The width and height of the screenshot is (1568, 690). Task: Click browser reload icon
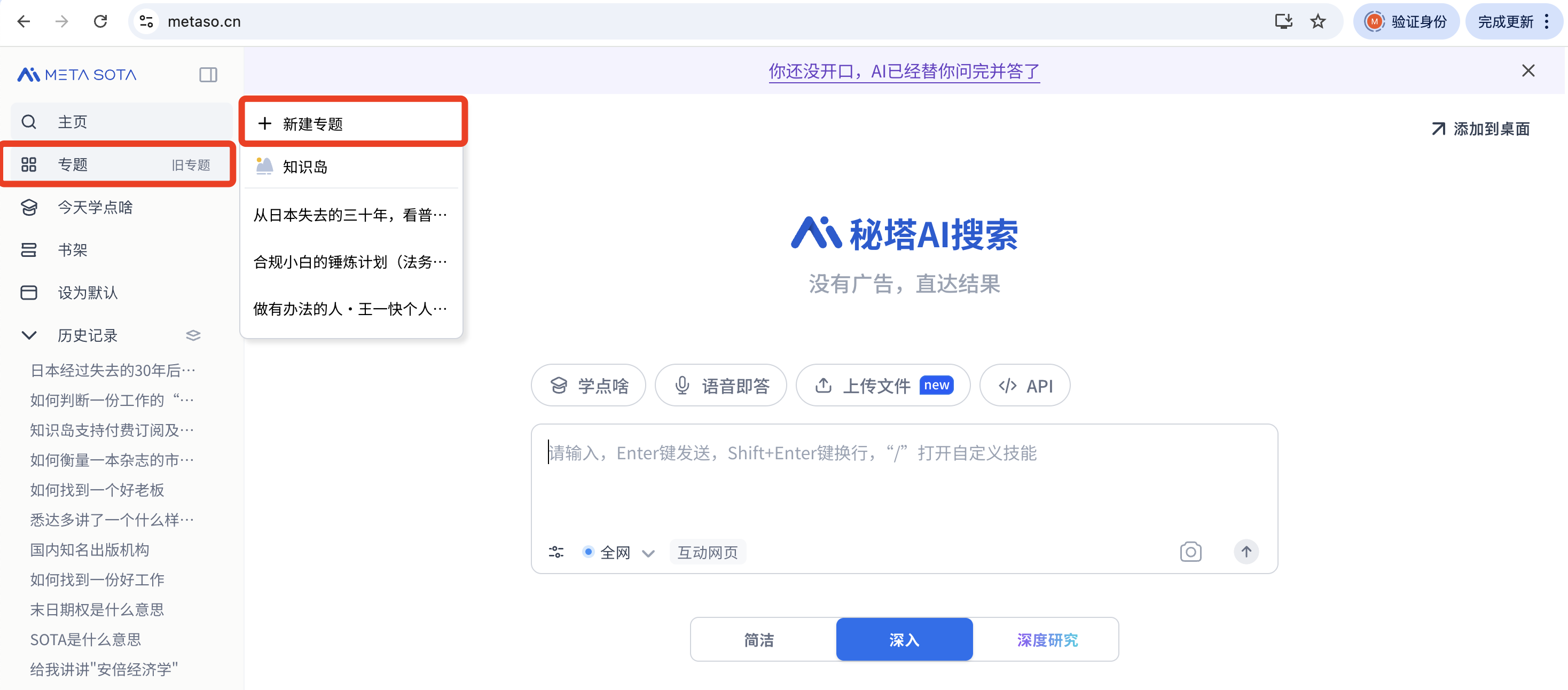click(100, 22)
